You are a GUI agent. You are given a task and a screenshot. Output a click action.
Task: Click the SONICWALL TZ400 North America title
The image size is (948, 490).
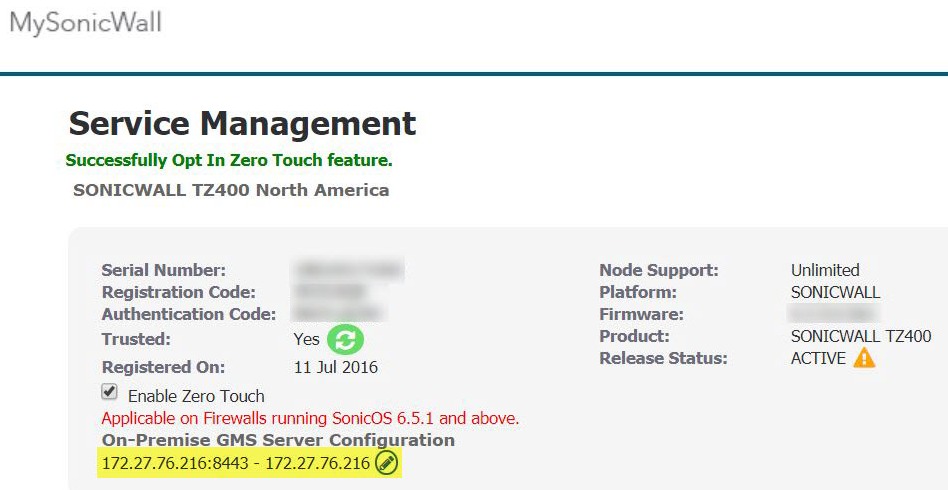pos(231,190)
